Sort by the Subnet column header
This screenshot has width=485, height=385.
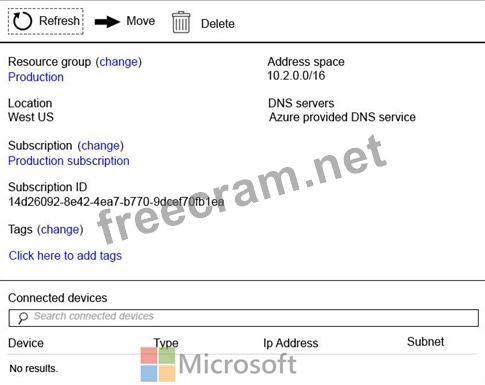[x=425, y=342]
